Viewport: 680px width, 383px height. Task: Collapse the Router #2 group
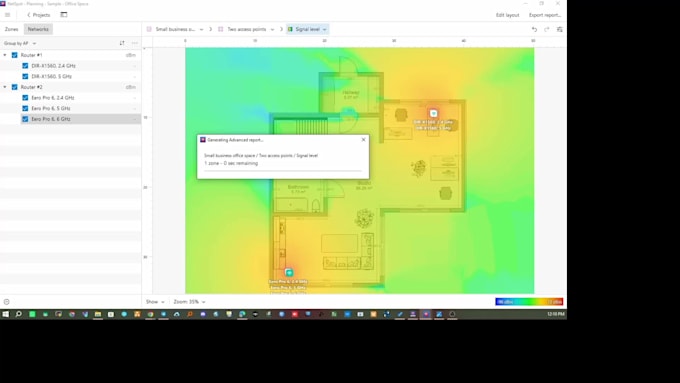pos(5,87)
